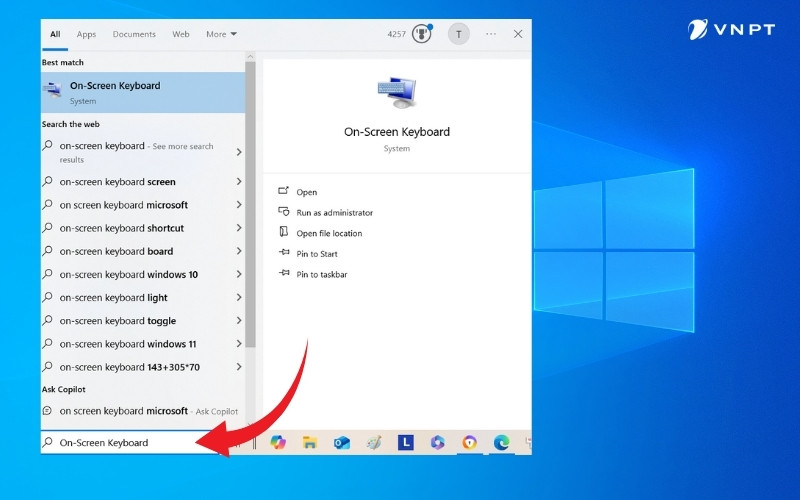Click the blue L app taskbar icon
Viewport: 800px width, 500px height.
(x=405, y=442)
